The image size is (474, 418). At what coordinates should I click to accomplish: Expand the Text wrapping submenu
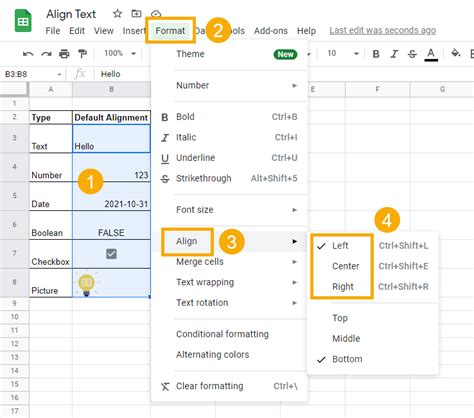tap(229, 282)
